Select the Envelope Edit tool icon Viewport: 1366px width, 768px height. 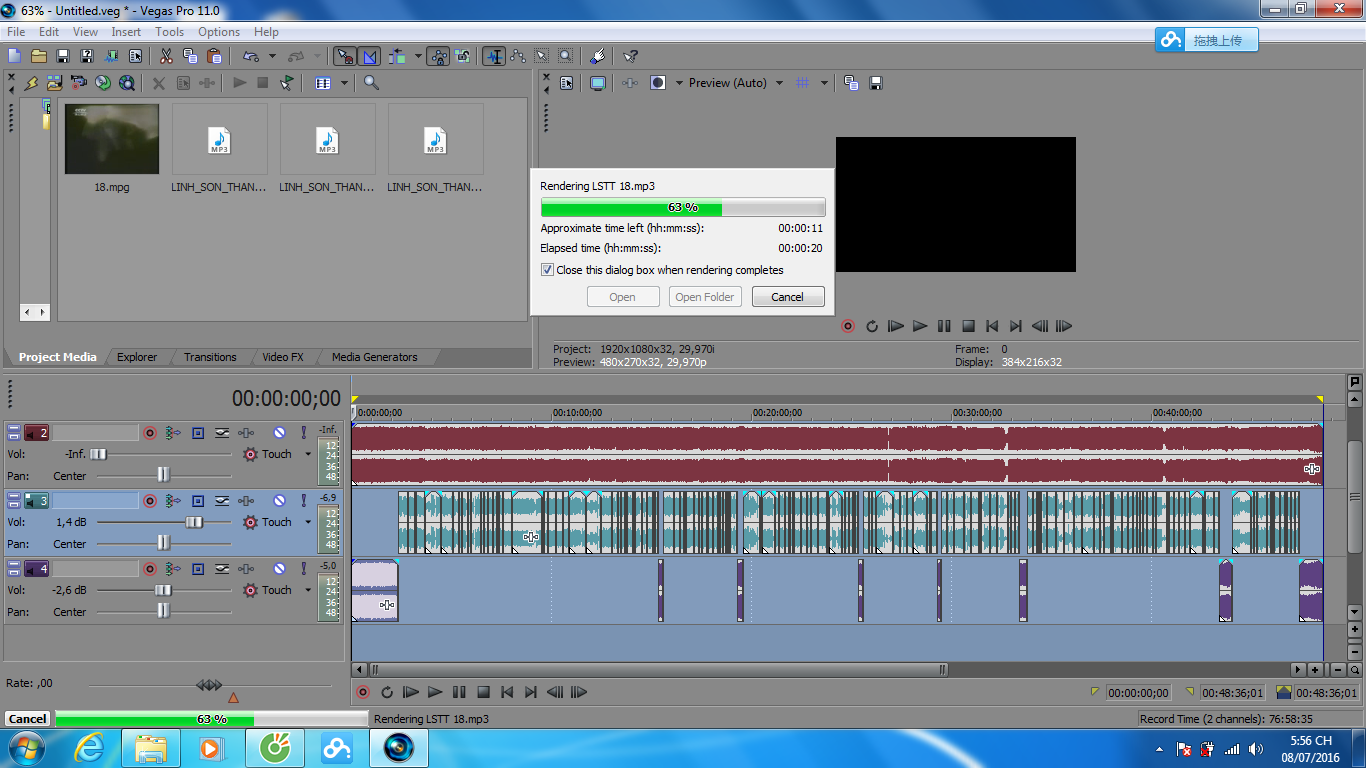(518, 56)
